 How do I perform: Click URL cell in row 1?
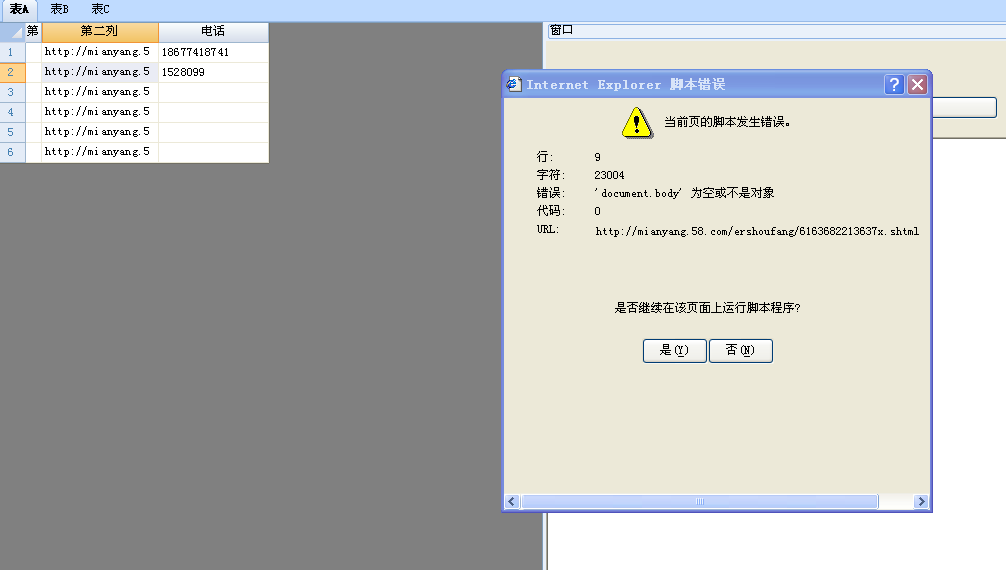coord(99,52)
